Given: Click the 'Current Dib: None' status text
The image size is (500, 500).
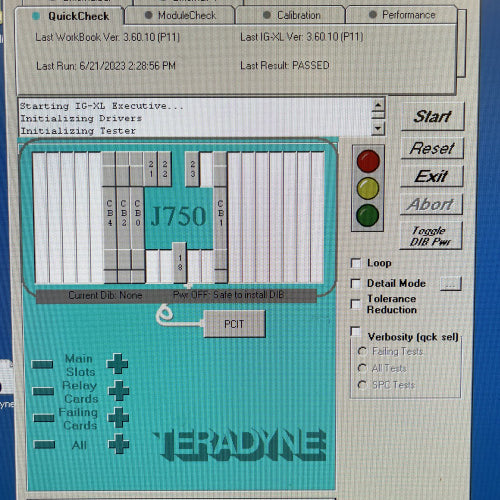Looking at the screenshot, I should (105, 295).
